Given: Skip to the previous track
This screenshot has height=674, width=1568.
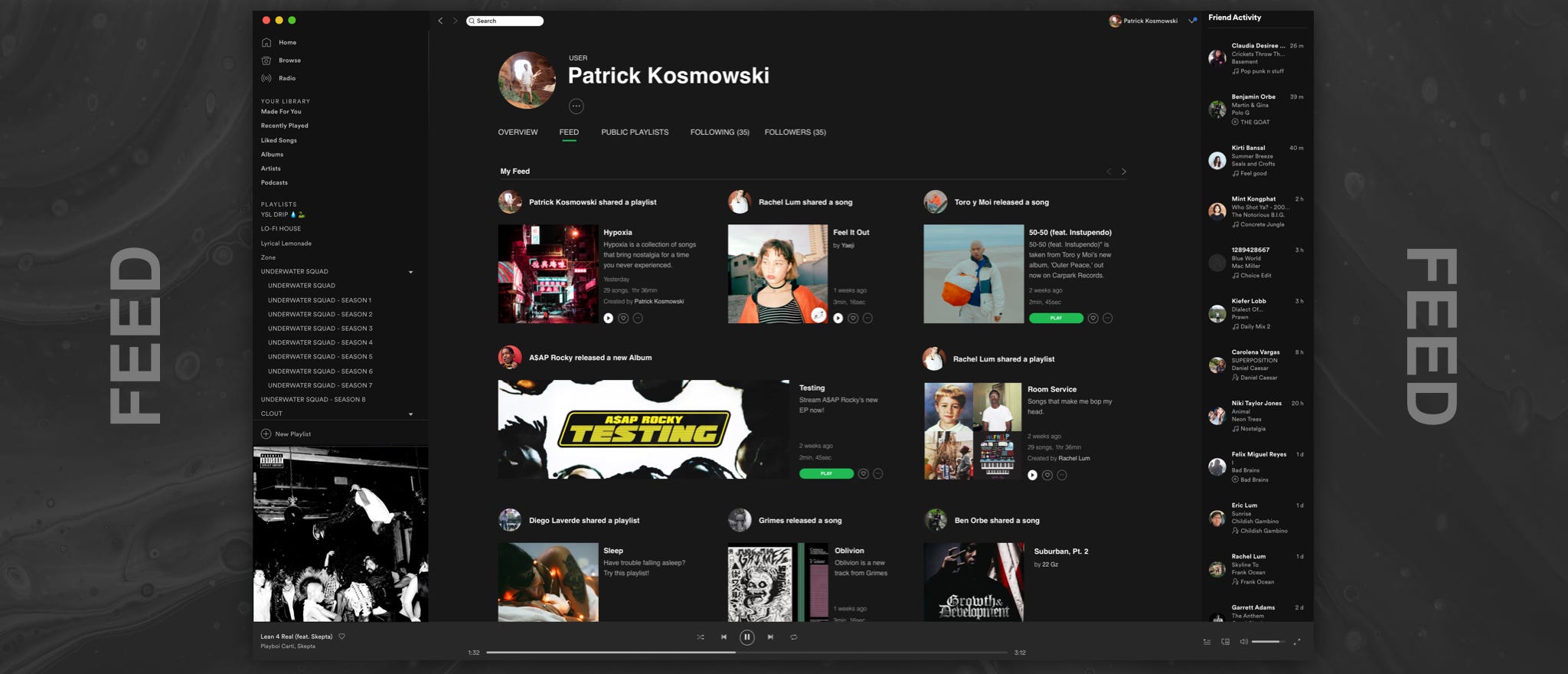Looking at the screenshot, I should point(724,636).
